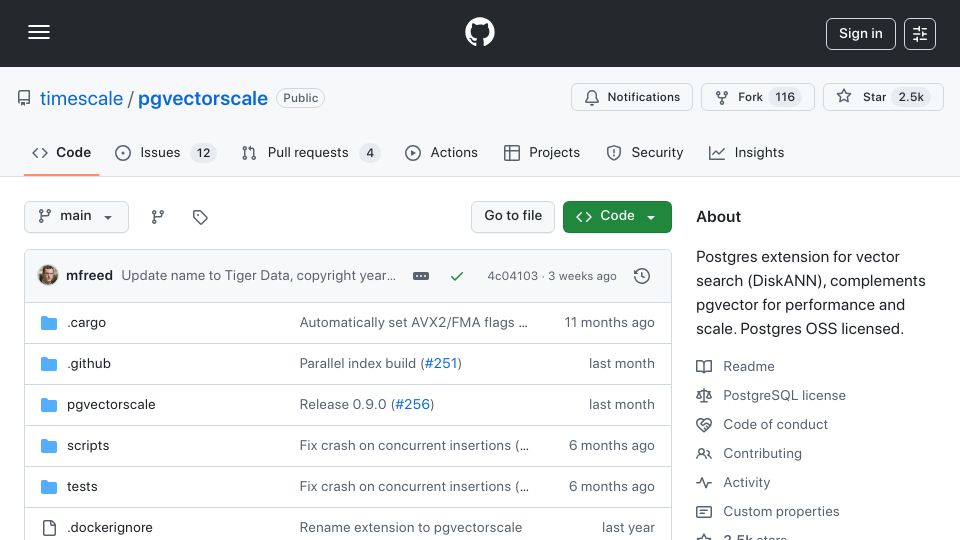This screenshot has width=960, height=540.
Task: Open timescale owner profile link
Action: click(x=81, y=98)
